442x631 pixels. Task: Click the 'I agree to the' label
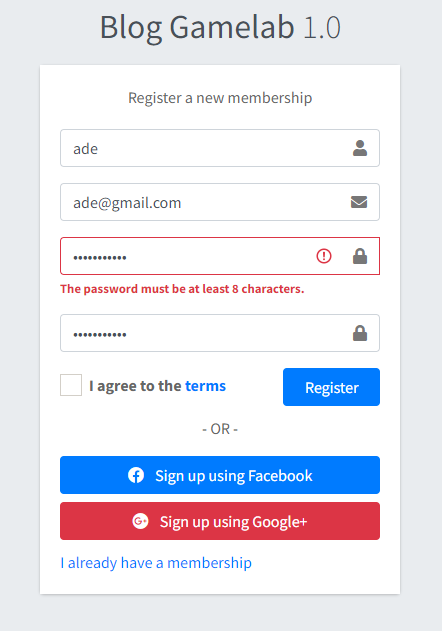(135, 386)
